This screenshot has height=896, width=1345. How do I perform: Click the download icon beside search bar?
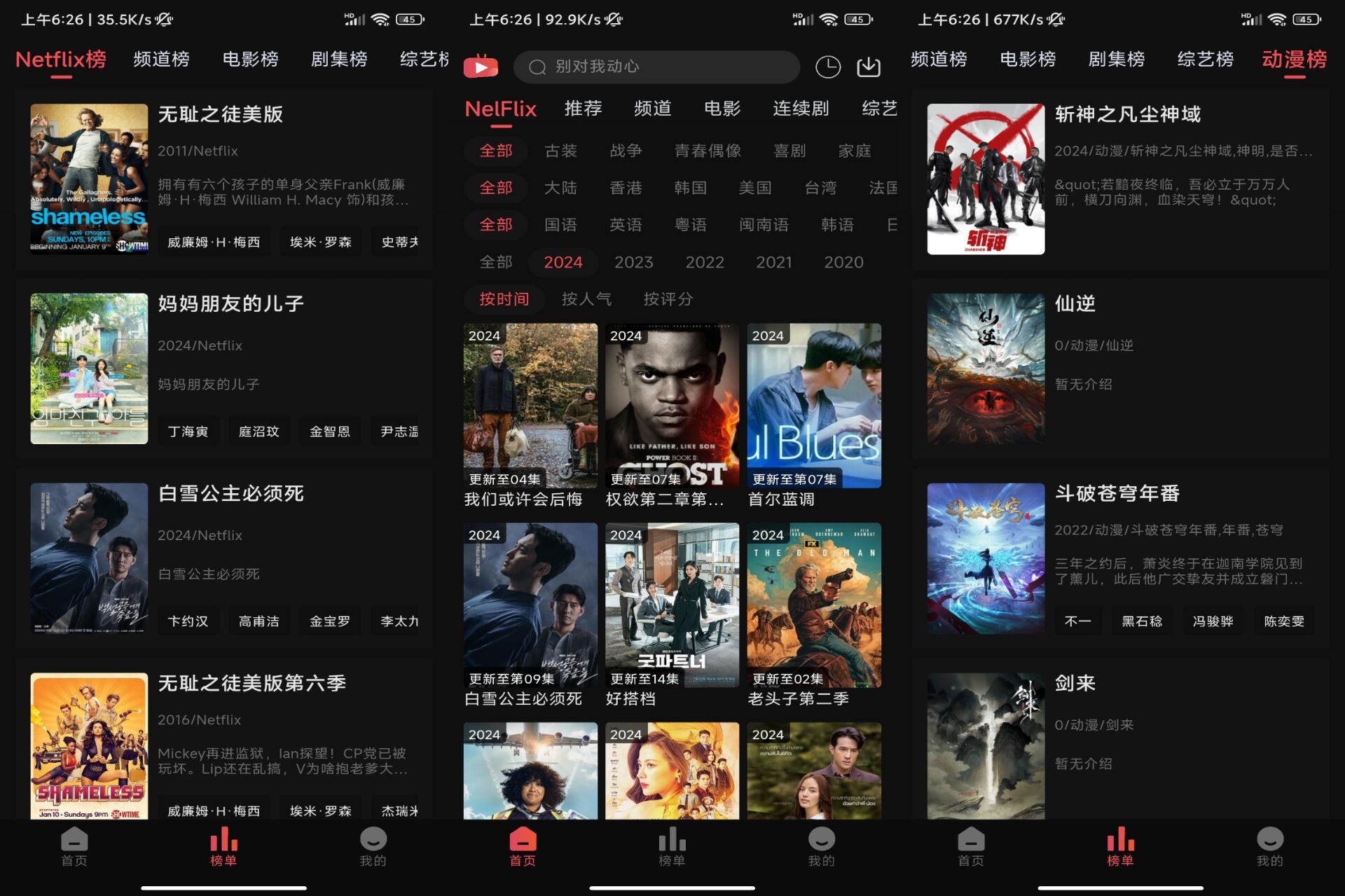coord(869,67)
